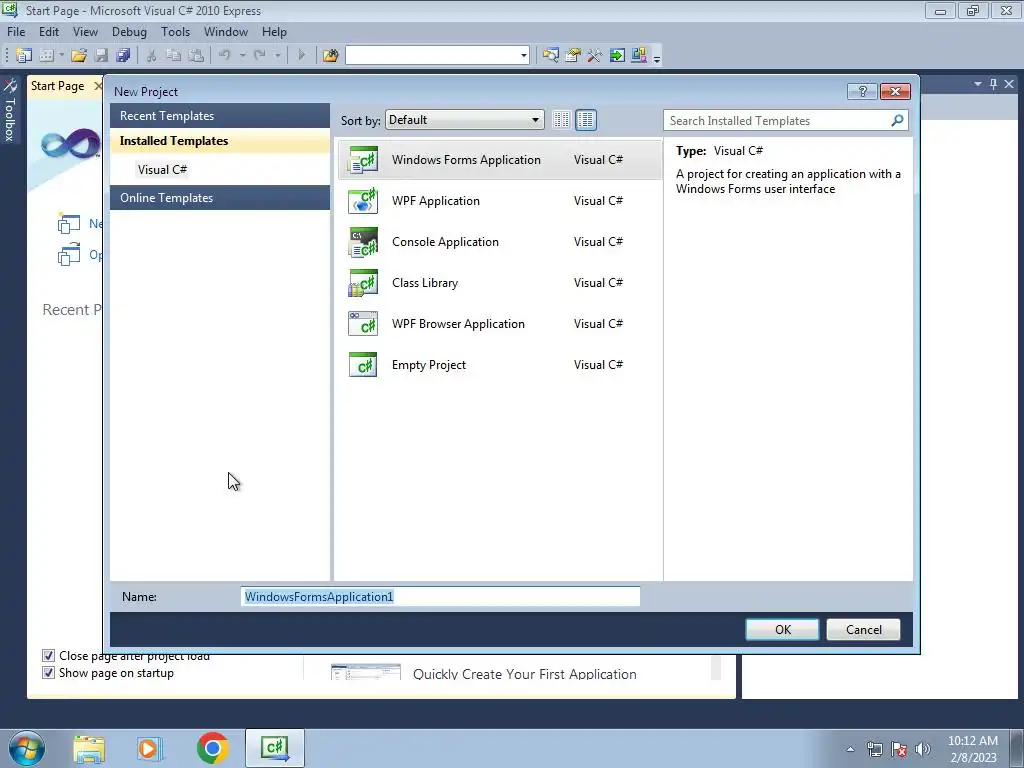
Task: Click the Cut toolbar icon
Action: [152, 56]
